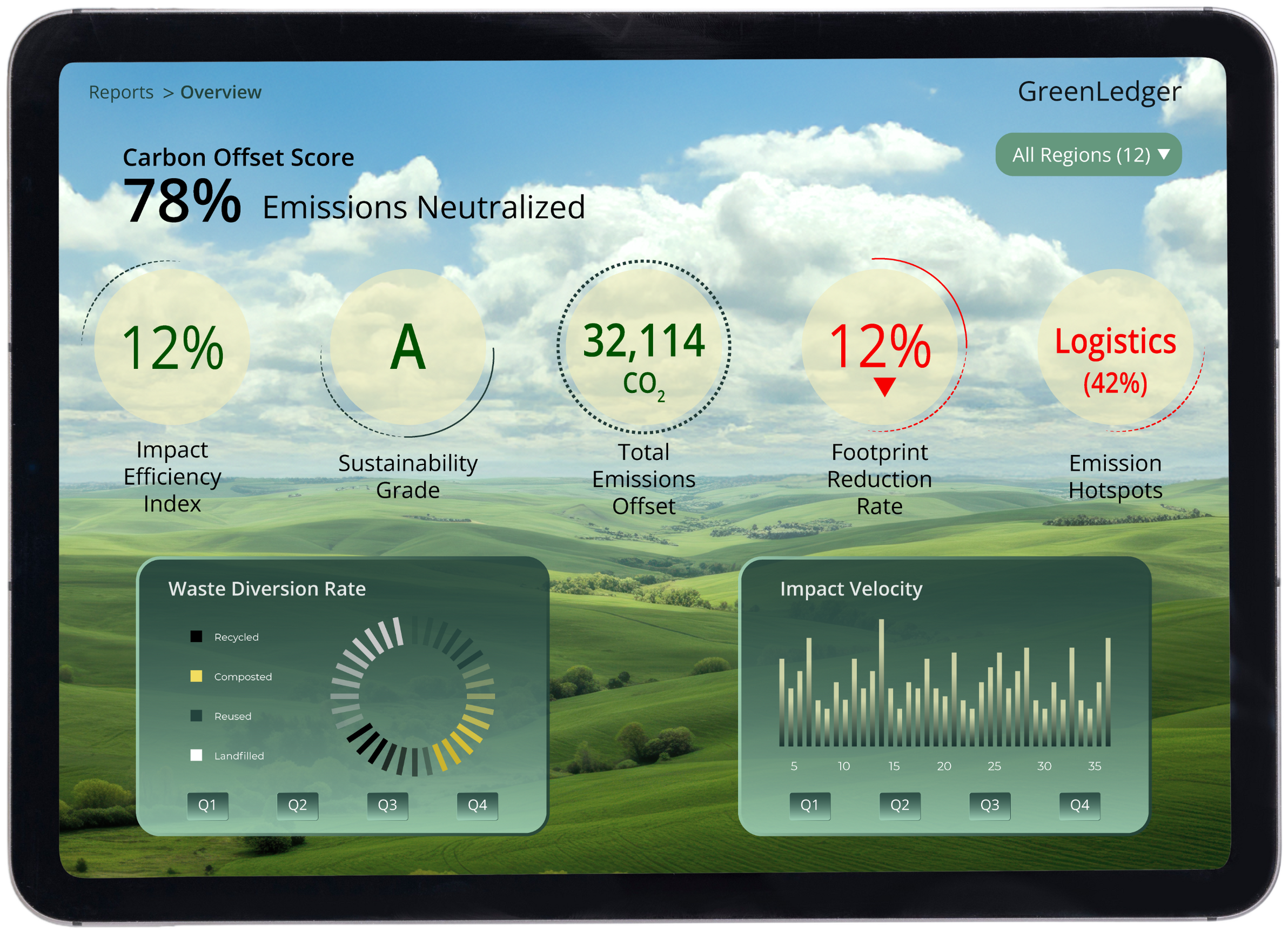1288x933 pixels.
Task: Click the Impact Velocity title
Action: click(x=851, y=589)
